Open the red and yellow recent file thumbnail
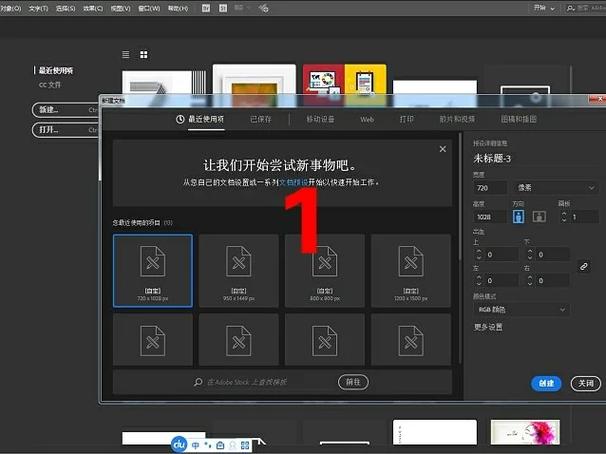Viewport: 606px width, 454px height. 344,85
